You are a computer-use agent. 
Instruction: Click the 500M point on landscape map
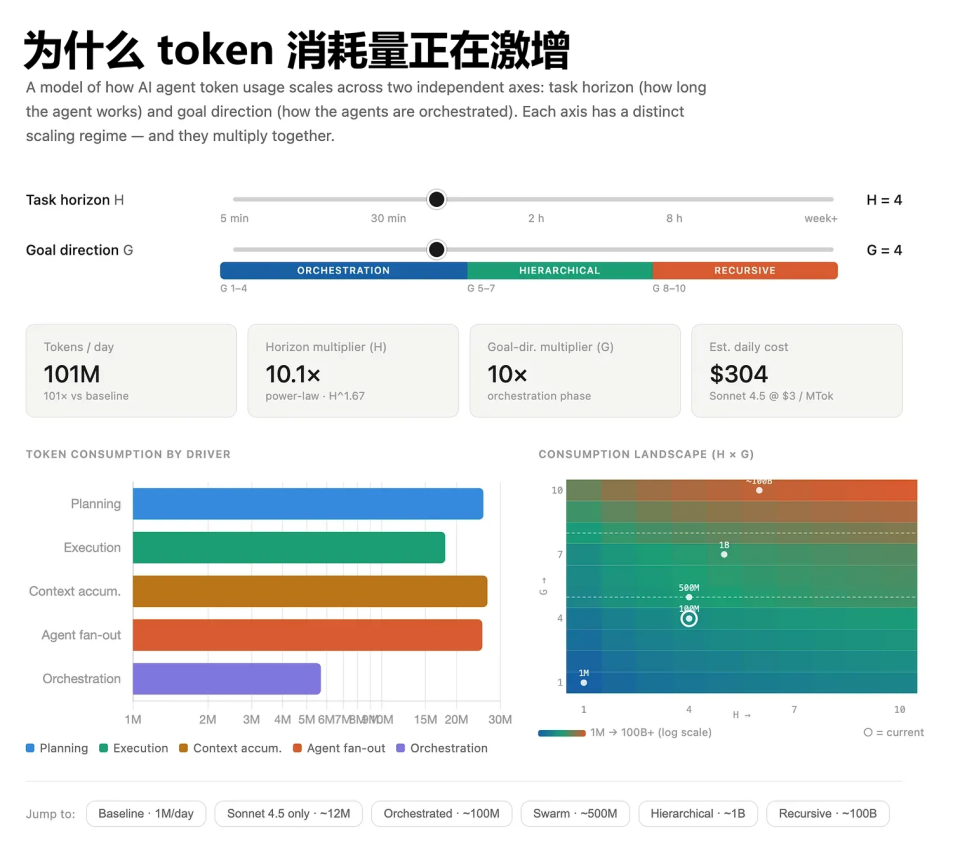click(689, 597)
